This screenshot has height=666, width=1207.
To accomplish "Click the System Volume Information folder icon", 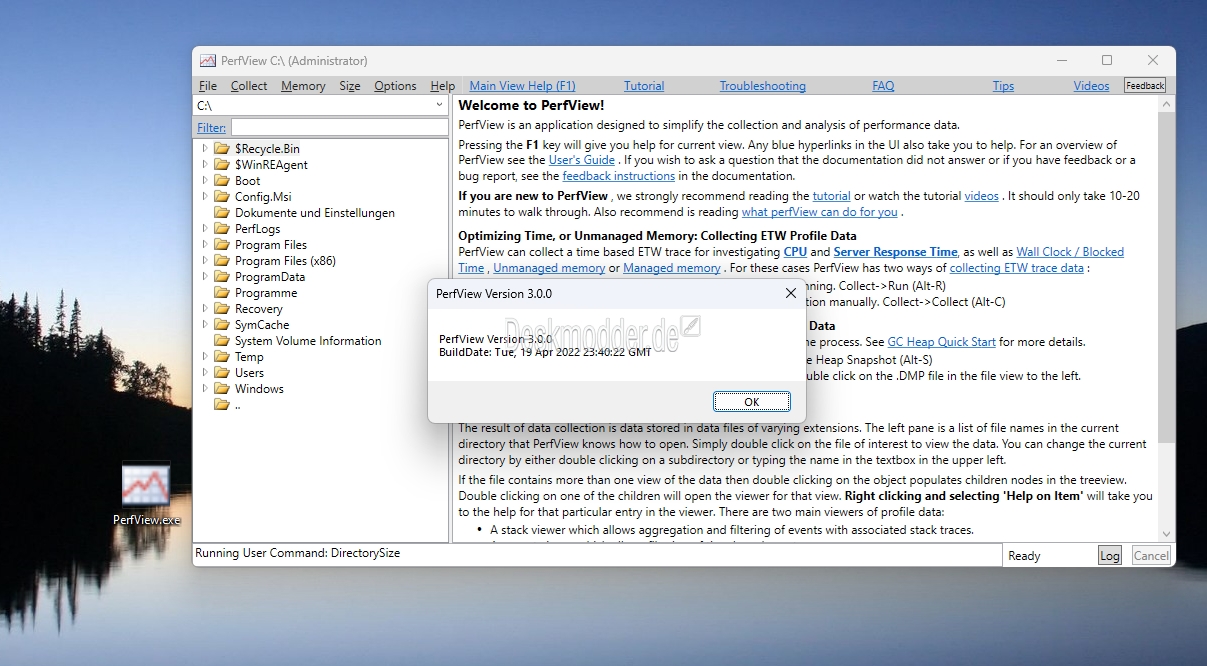I will [x=222, y=341].
